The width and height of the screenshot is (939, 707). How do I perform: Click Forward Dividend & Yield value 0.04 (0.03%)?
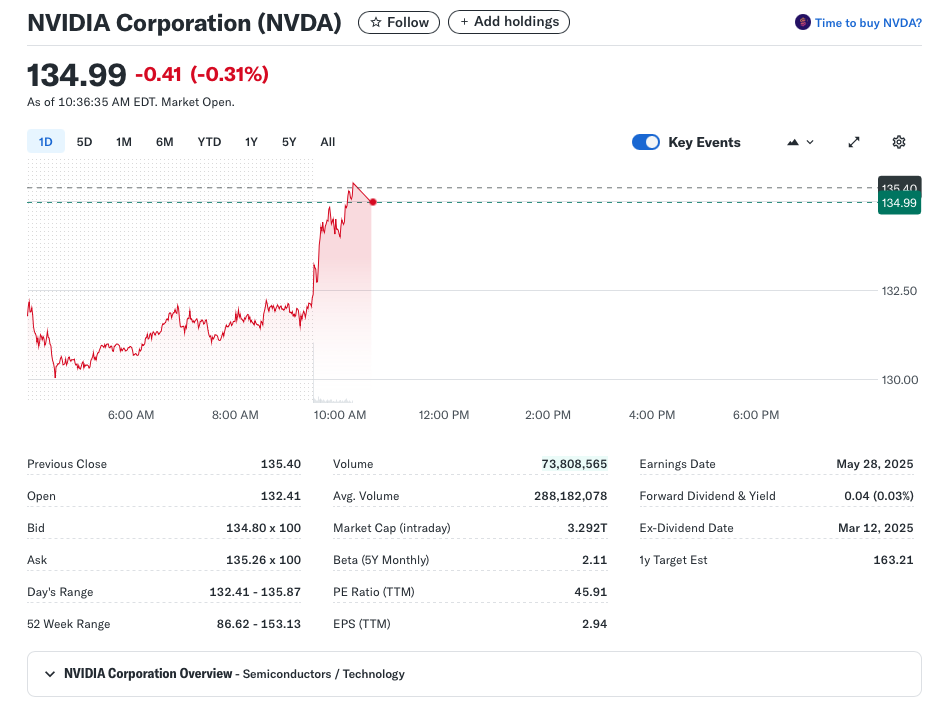pyautogui.click(x=879, y=496)
